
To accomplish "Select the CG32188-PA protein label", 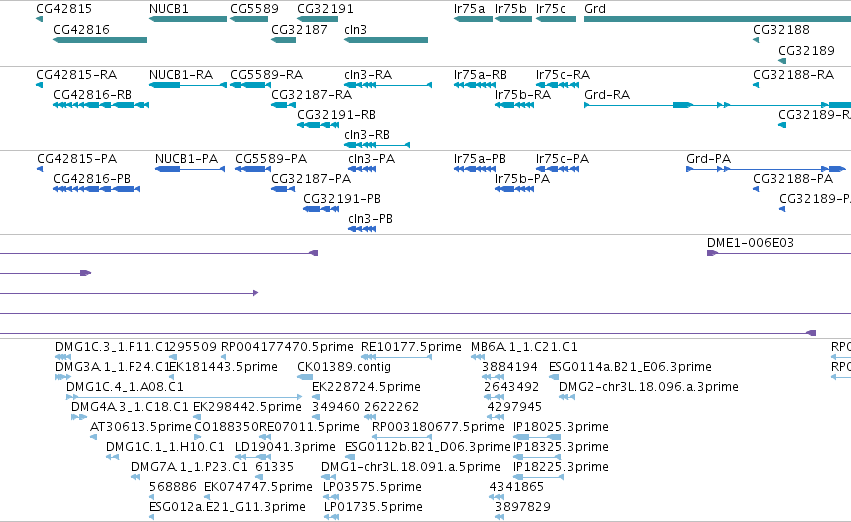I will point(793,179).
